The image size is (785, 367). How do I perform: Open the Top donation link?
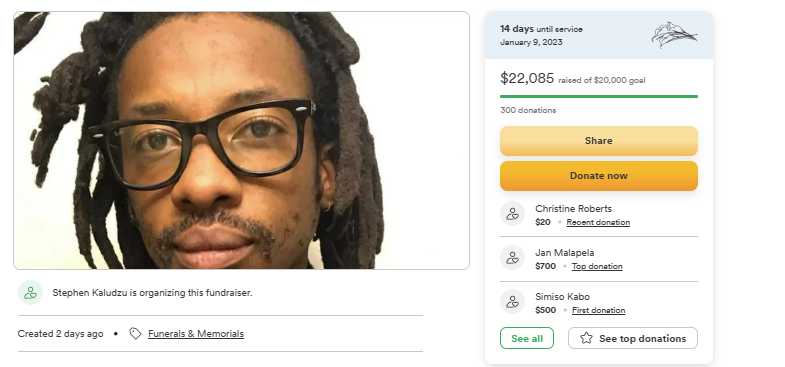pos(597,266)
